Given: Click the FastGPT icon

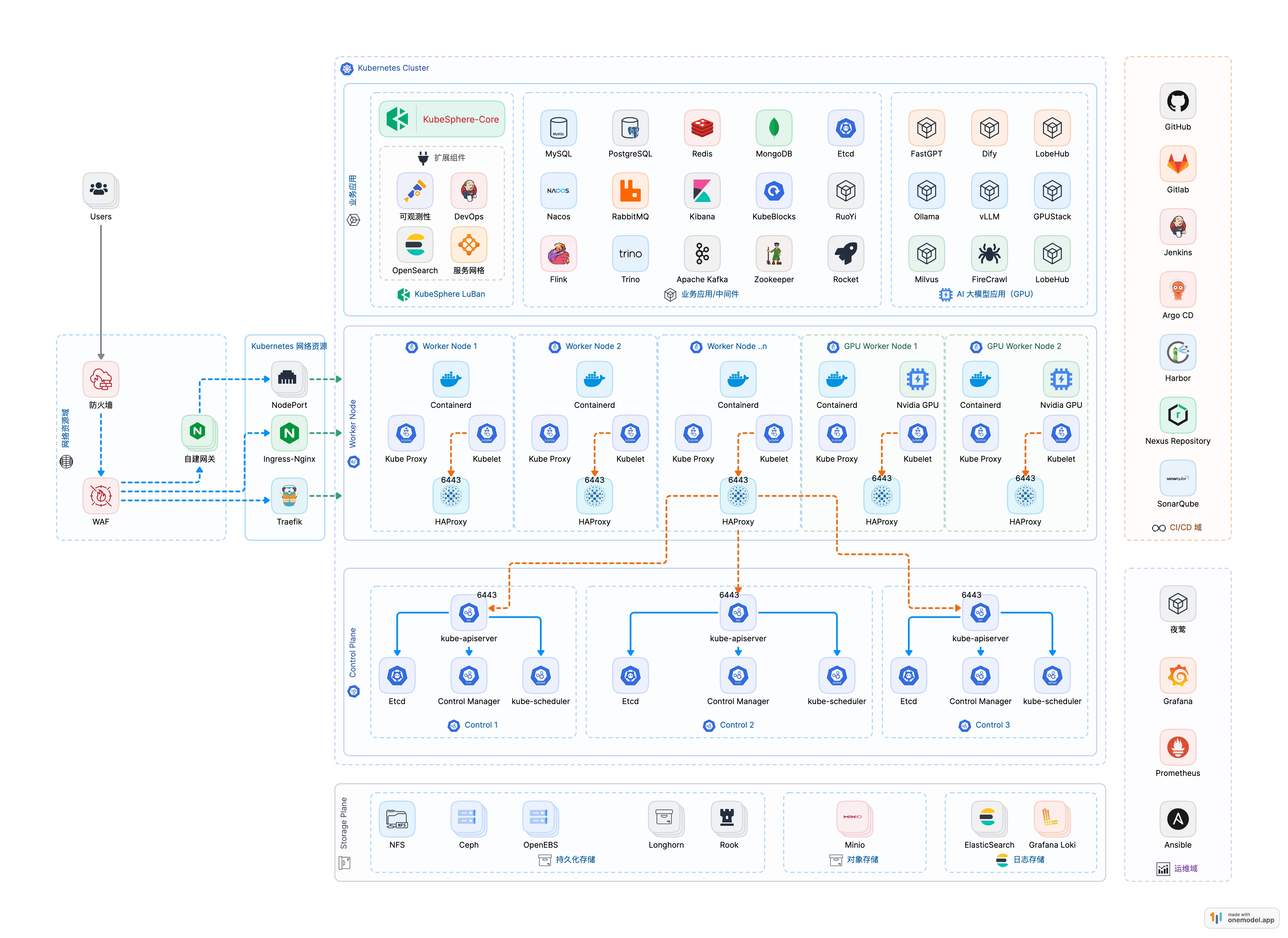Looking at the screenshot, I should pos(926,128).
